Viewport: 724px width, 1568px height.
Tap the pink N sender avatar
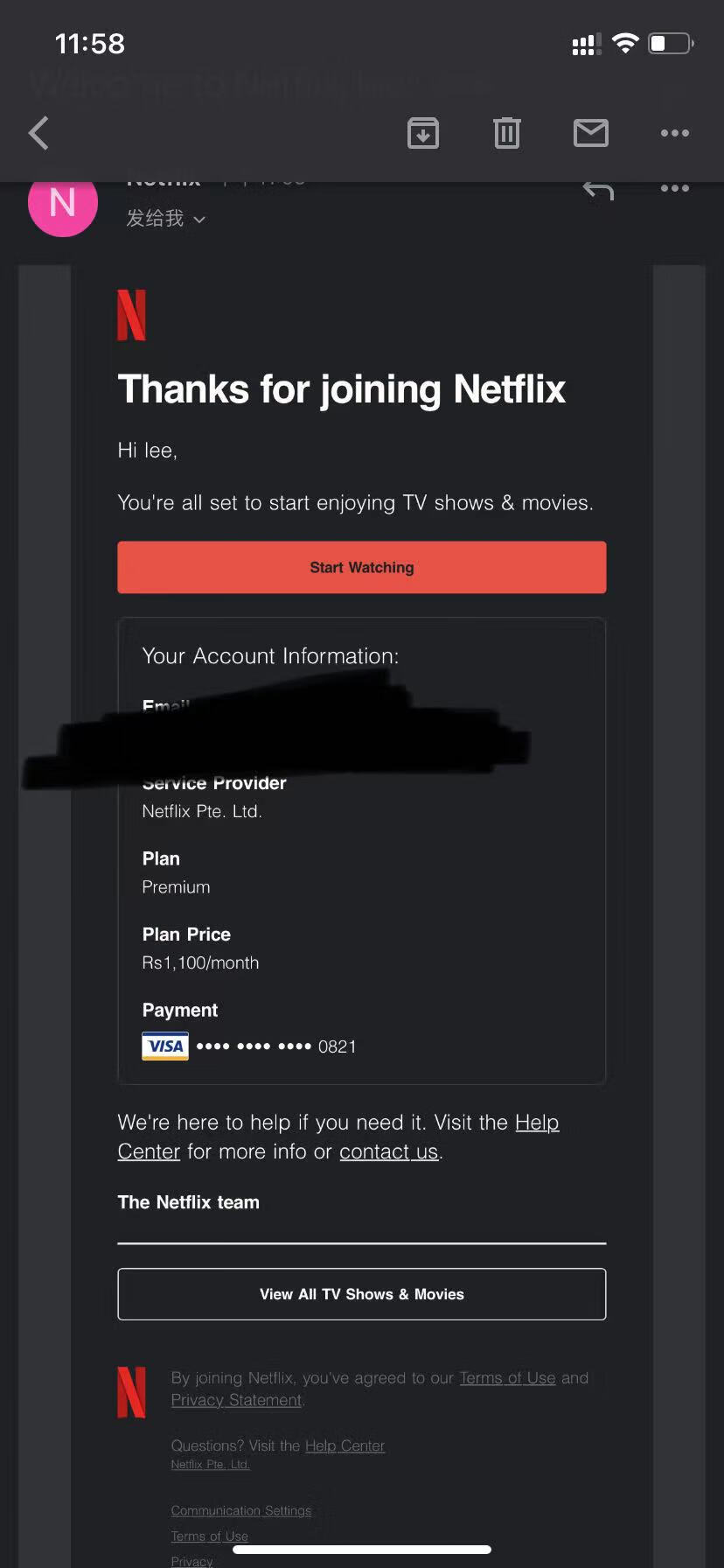click(x=63, y=203)
